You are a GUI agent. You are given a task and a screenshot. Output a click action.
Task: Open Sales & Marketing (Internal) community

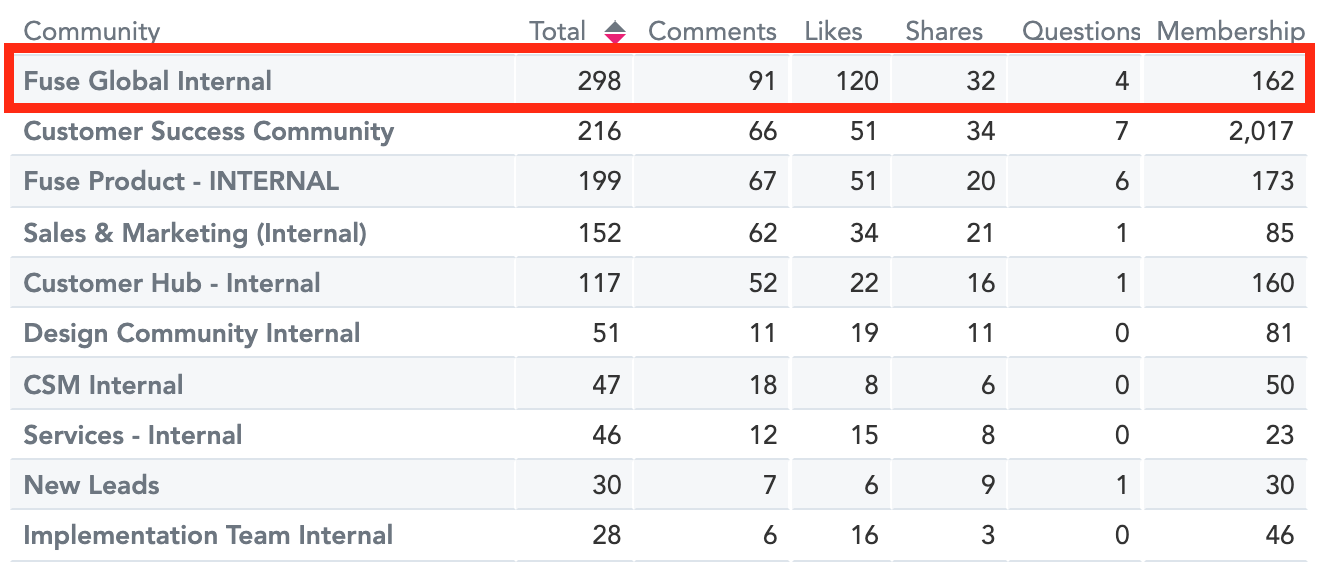tap(195, 233)
